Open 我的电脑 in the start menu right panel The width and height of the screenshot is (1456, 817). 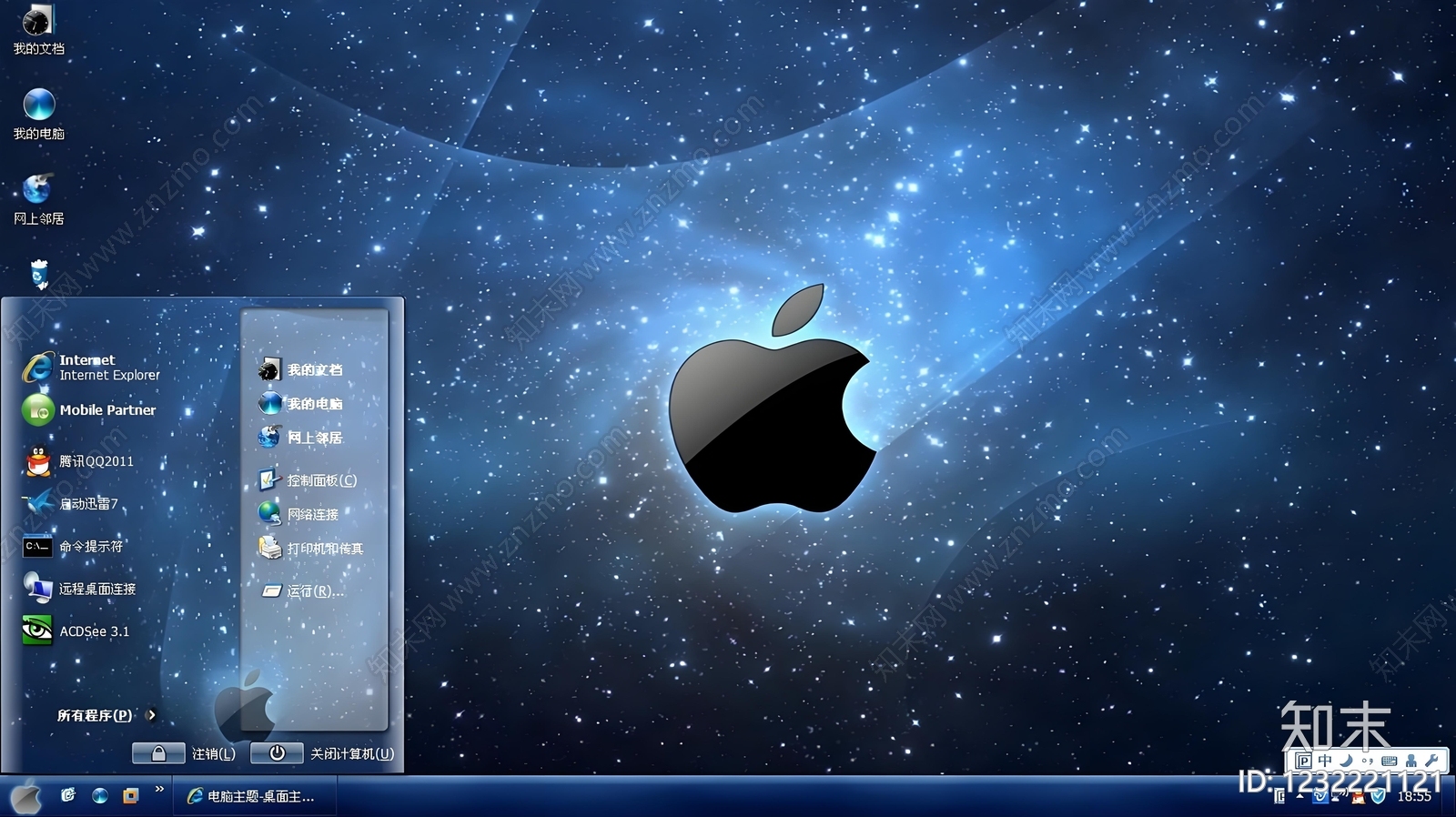pos(300,403)
